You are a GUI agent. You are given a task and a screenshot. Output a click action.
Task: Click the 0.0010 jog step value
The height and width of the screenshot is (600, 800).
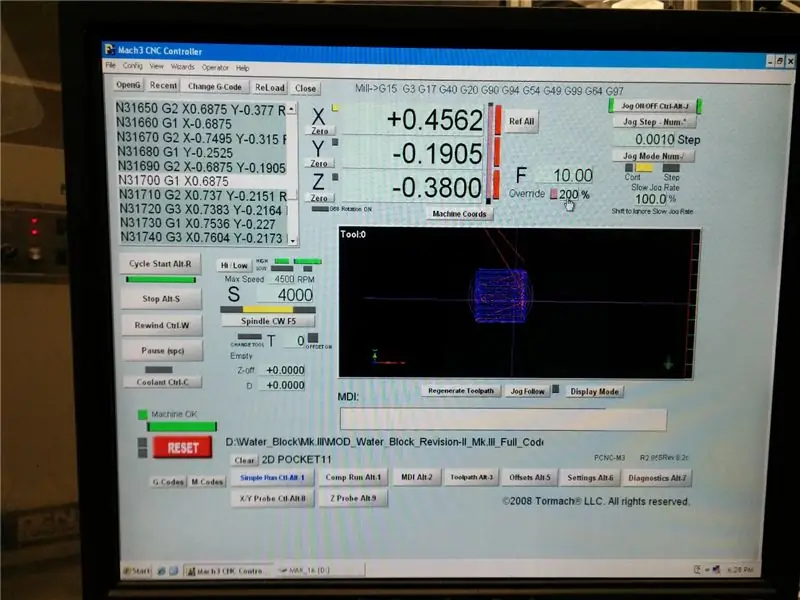[x=644, y=139]
